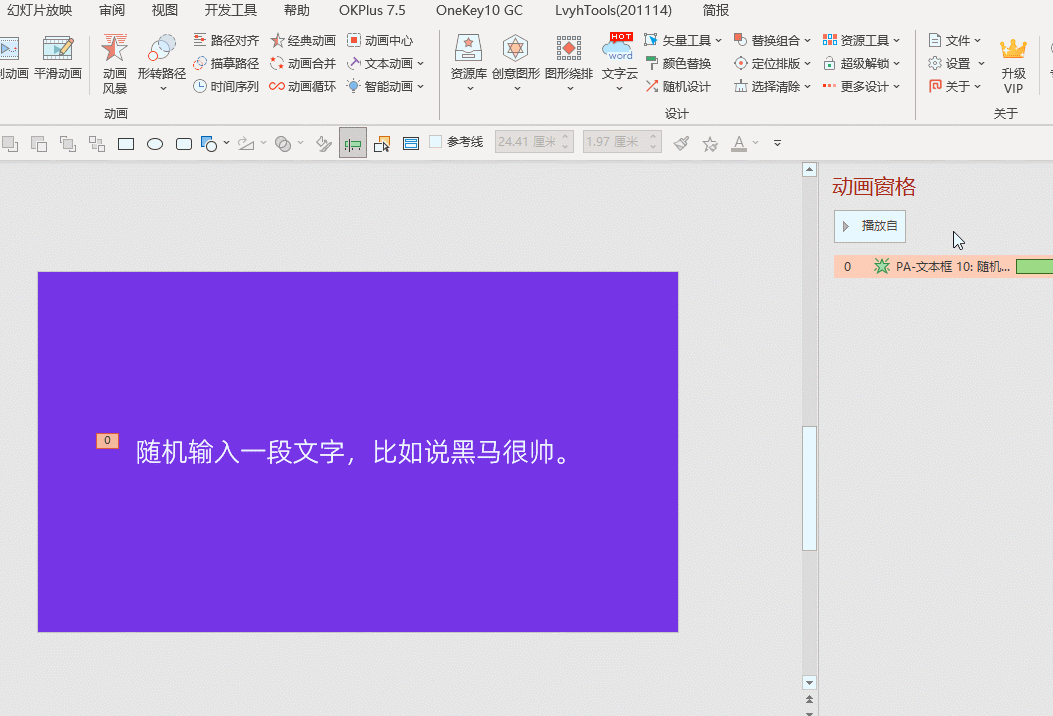
Task: Open the font color A dropdown arrow
Action: tap(756, 143)
